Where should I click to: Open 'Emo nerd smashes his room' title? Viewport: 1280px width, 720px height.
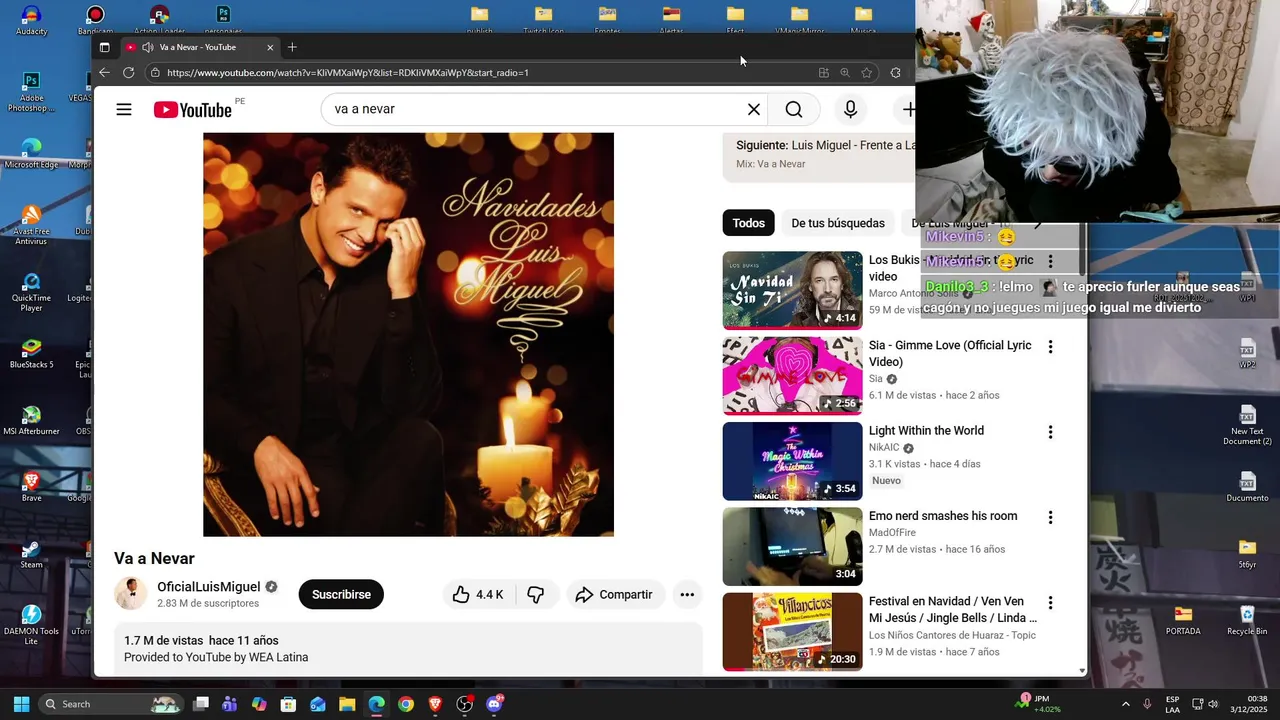pyautogui.click(x=943, y=516)
